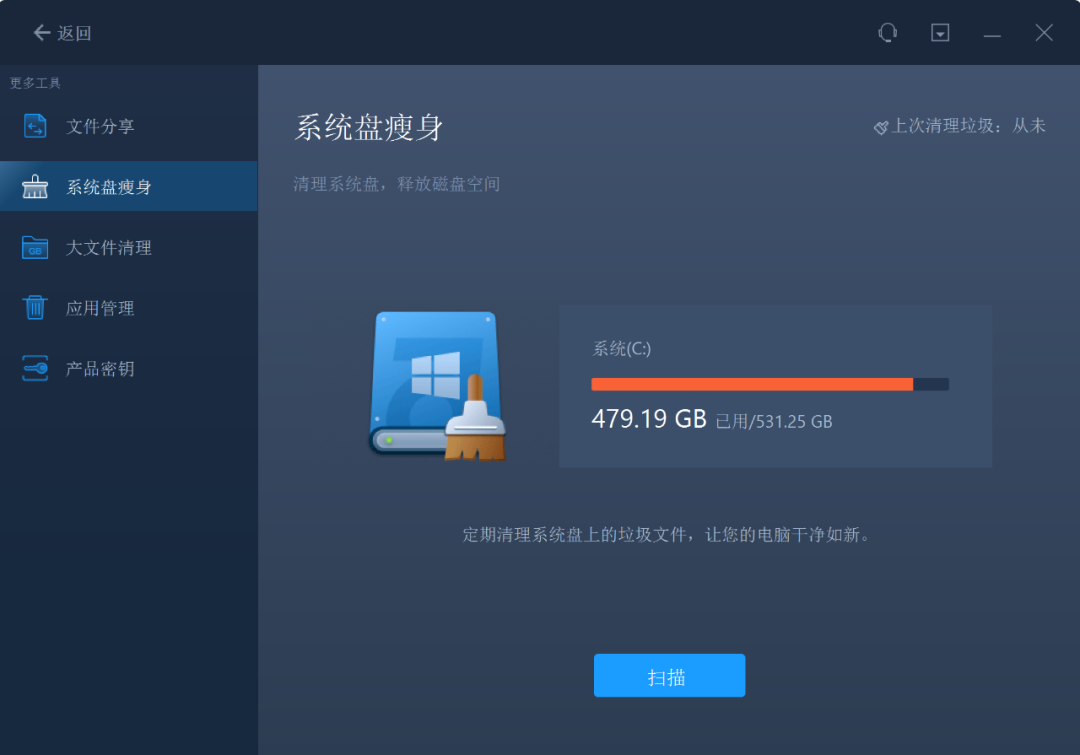
Task: Click 更多工具 sidebar header
Action: tap(35, 83)
